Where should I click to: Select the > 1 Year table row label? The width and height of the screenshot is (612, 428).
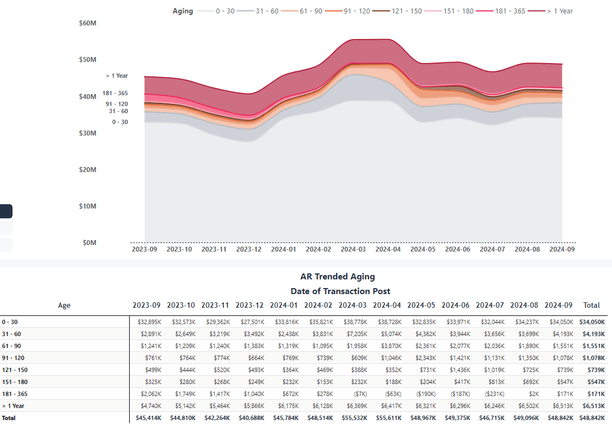point(12,406)
